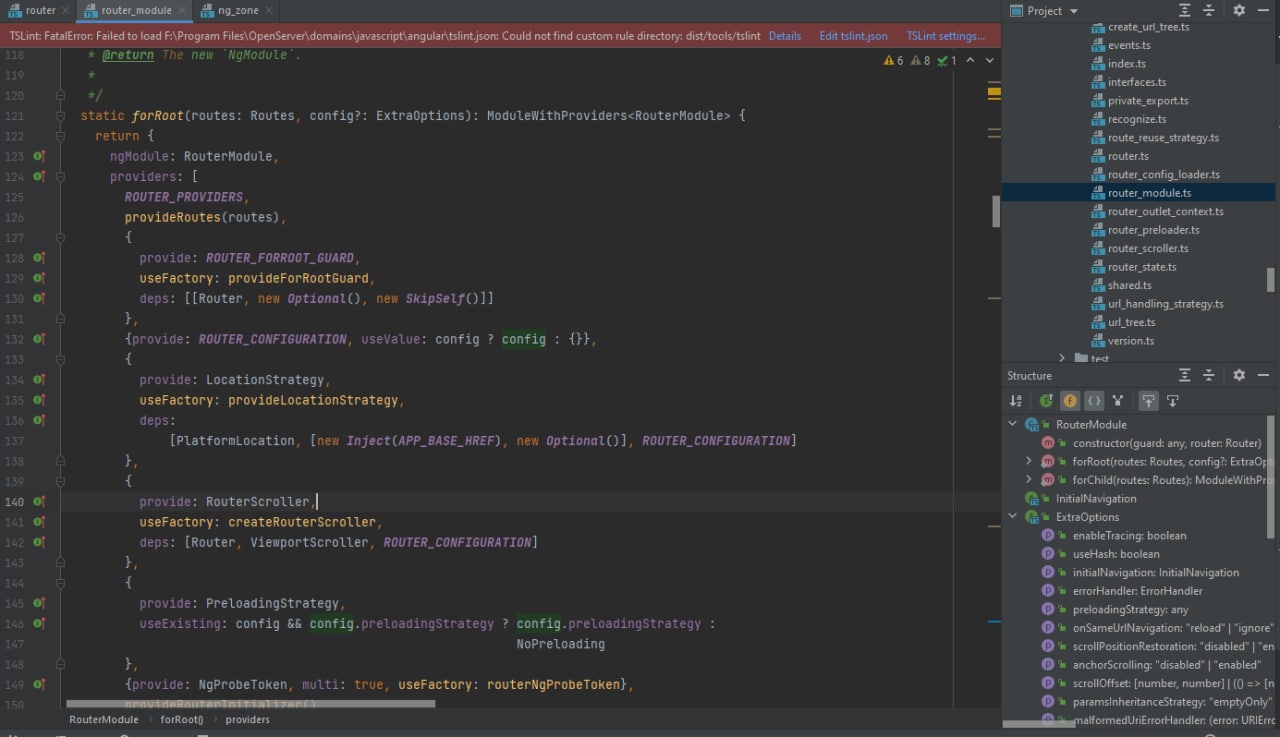Collapse all in Project panel header
Viewport: 1280px width, 737px height.
coord(1209,10)
